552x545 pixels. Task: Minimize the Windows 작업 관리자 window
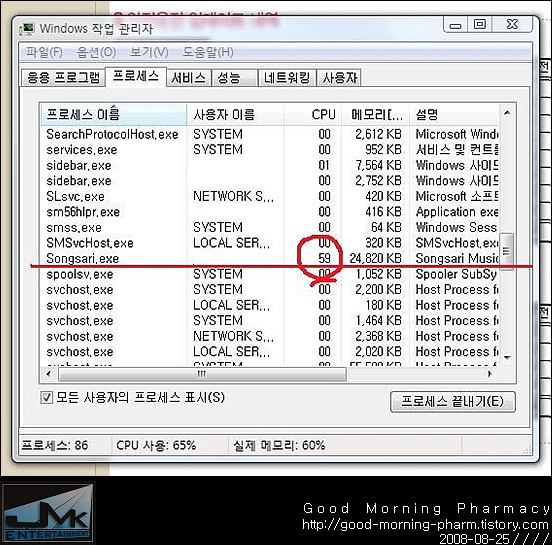456,25
